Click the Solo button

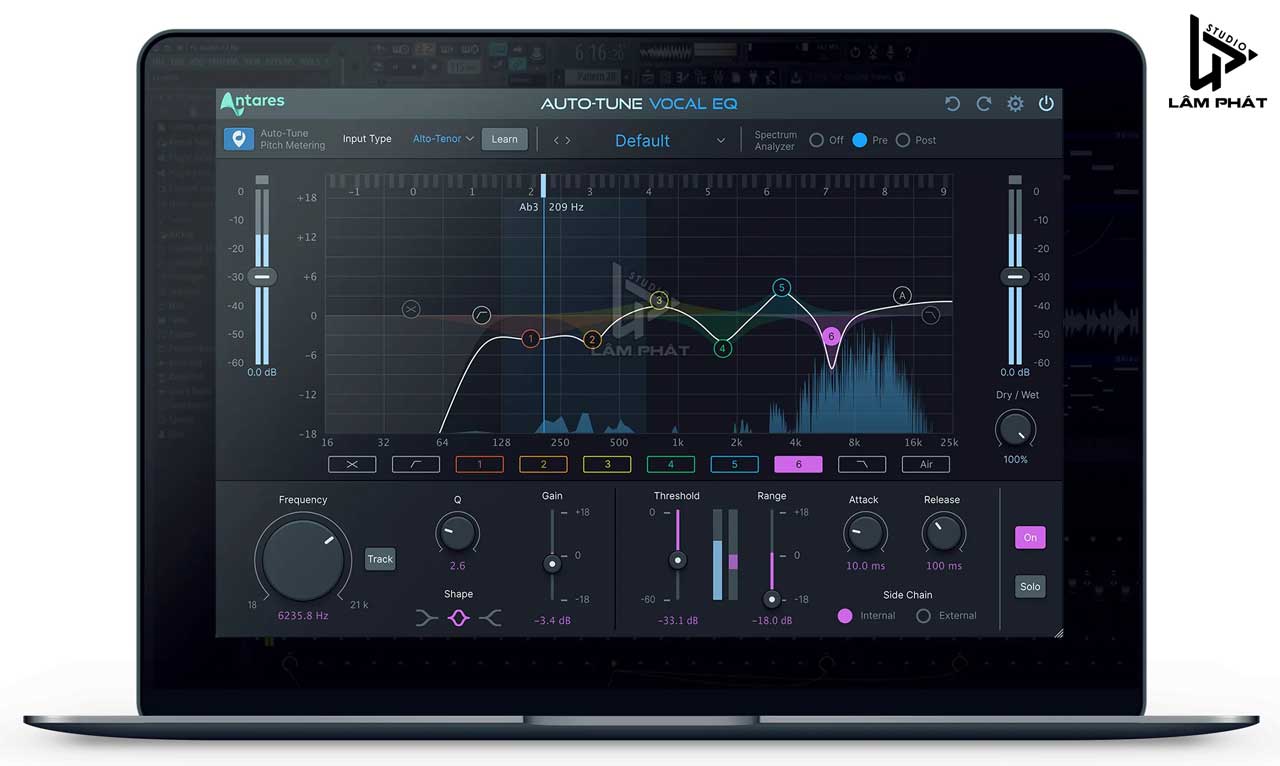(1030, 587)
